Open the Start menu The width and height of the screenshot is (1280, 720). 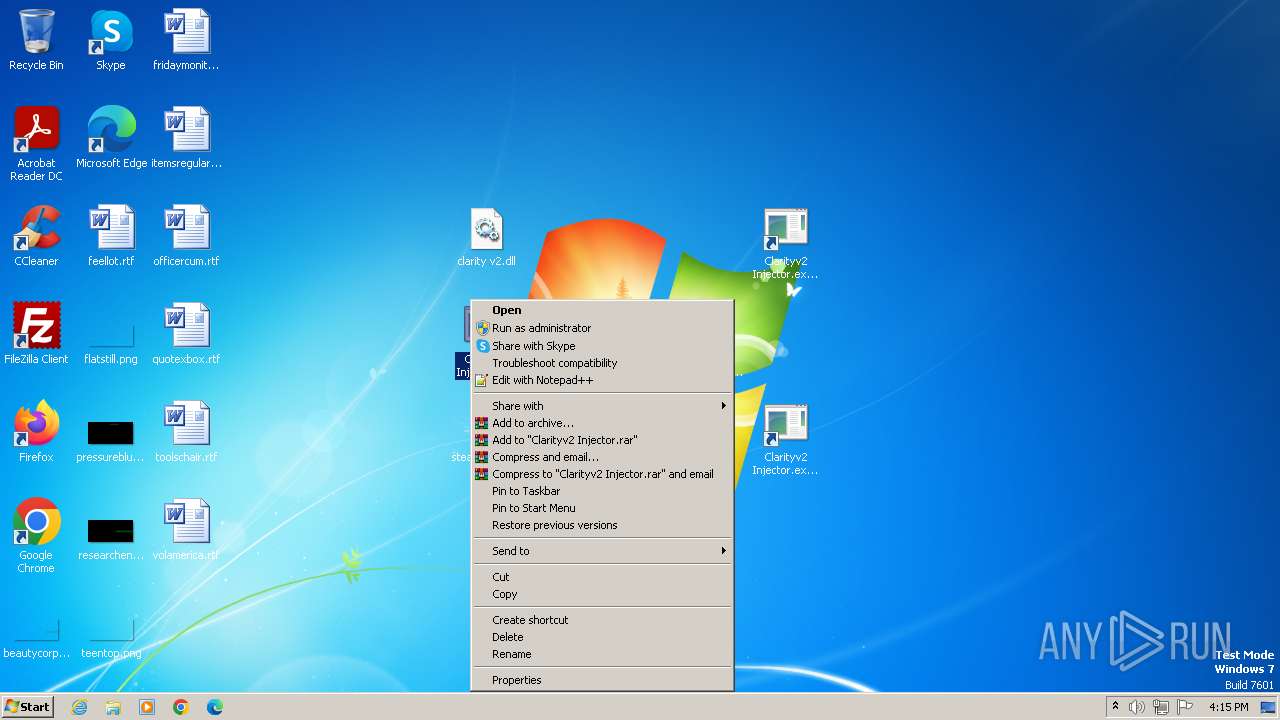pos(28,707)
